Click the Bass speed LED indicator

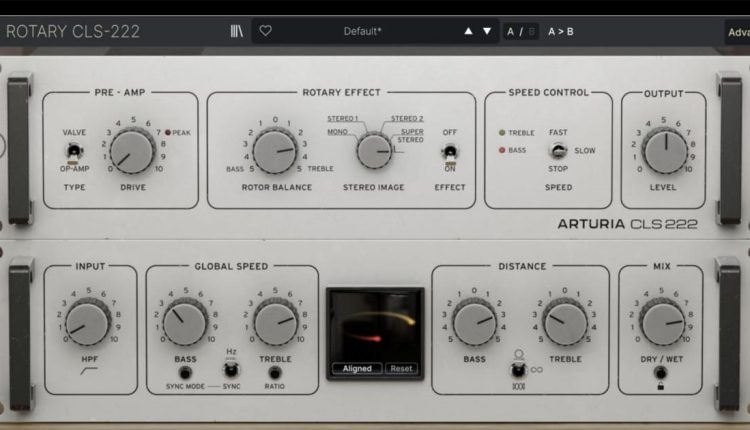[502, 150]
